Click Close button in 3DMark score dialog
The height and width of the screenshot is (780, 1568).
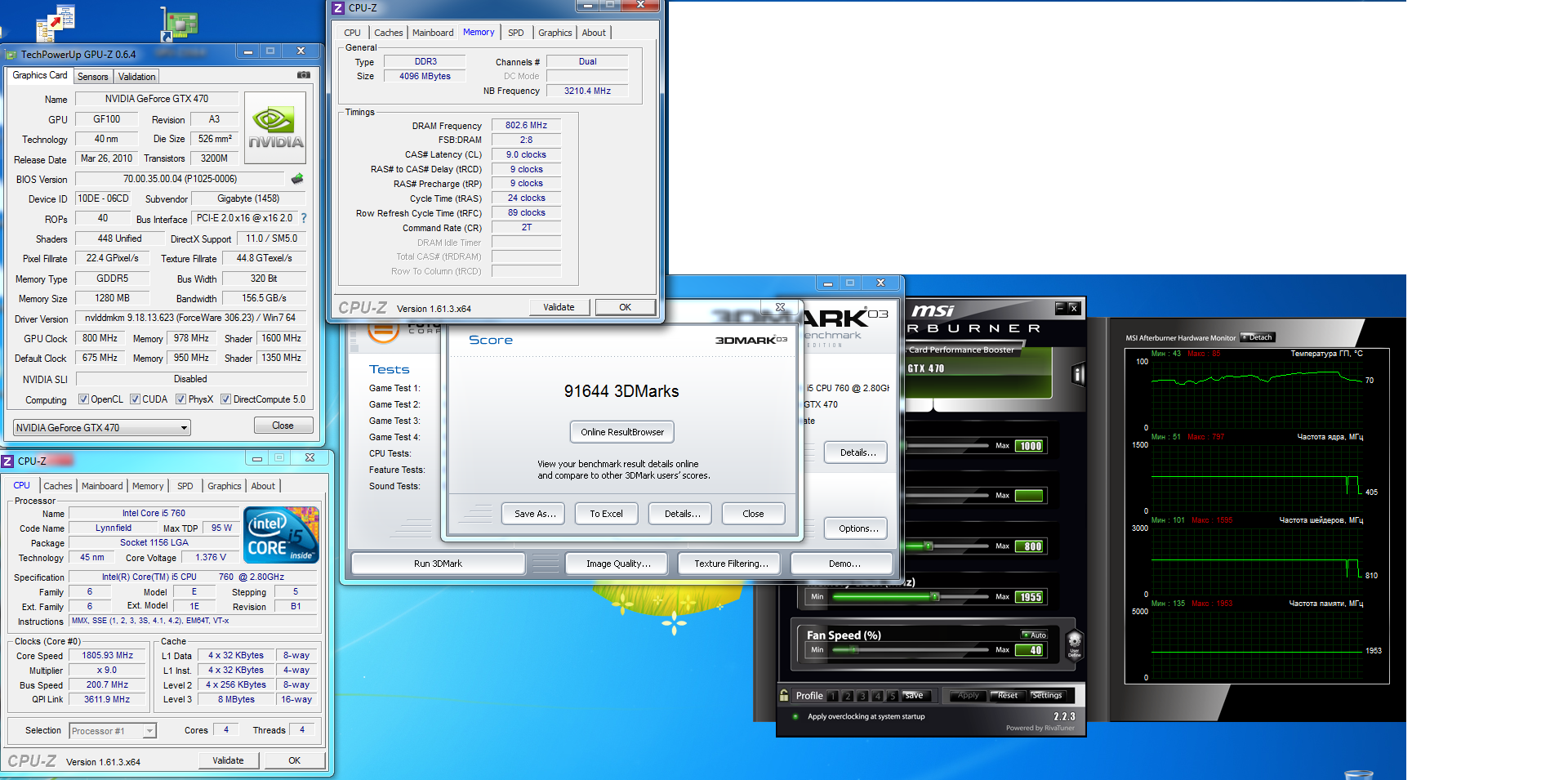pos(753,514)
